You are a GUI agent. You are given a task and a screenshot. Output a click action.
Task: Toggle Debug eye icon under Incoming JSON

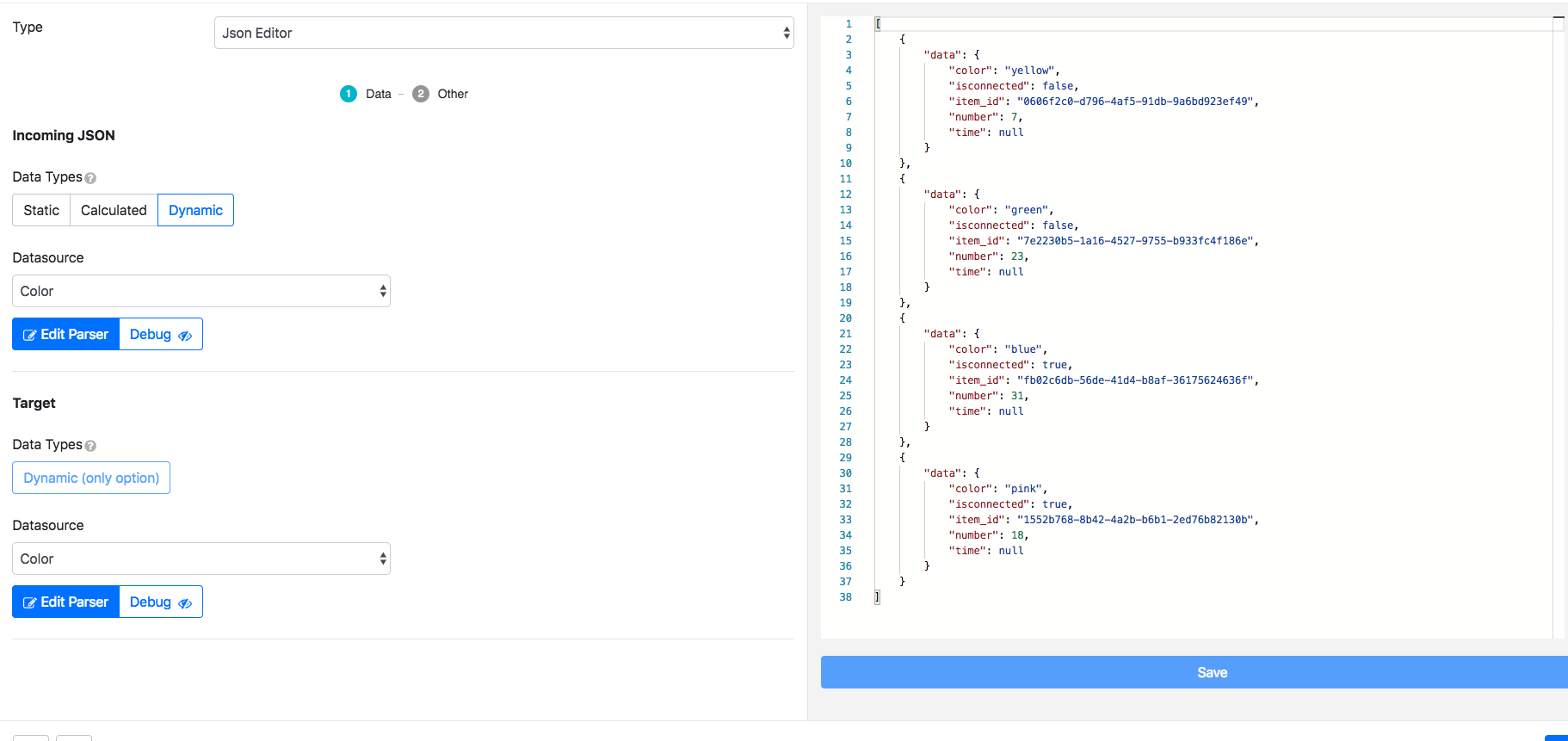(x=185, y=336)
